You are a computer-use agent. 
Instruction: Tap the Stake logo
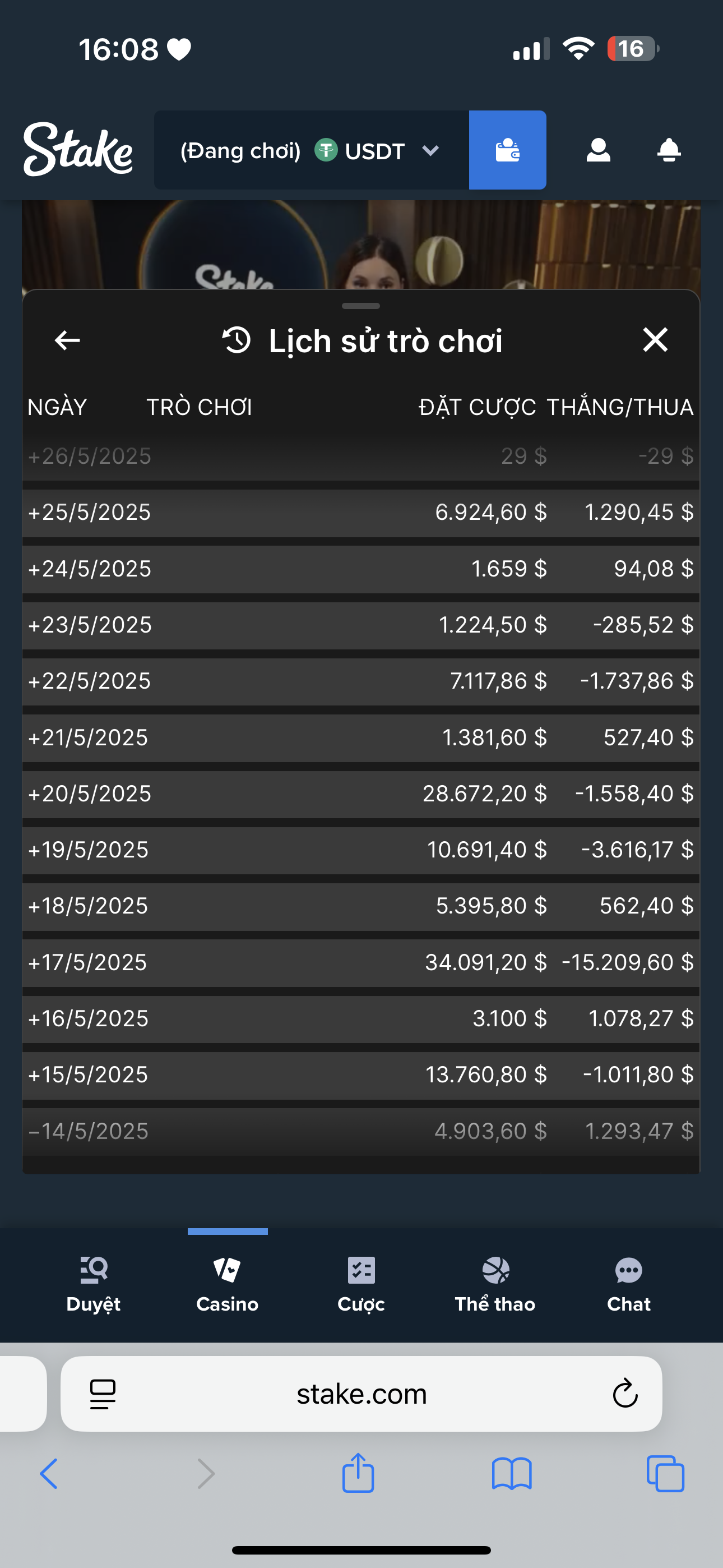pos(77,150)
